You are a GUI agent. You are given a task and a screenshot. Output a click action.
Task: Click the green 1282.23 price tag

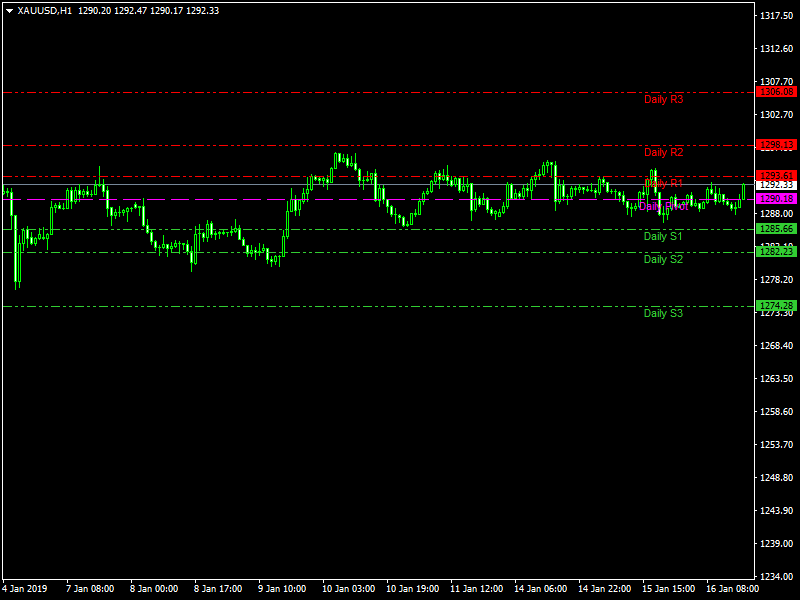[776, 252]
